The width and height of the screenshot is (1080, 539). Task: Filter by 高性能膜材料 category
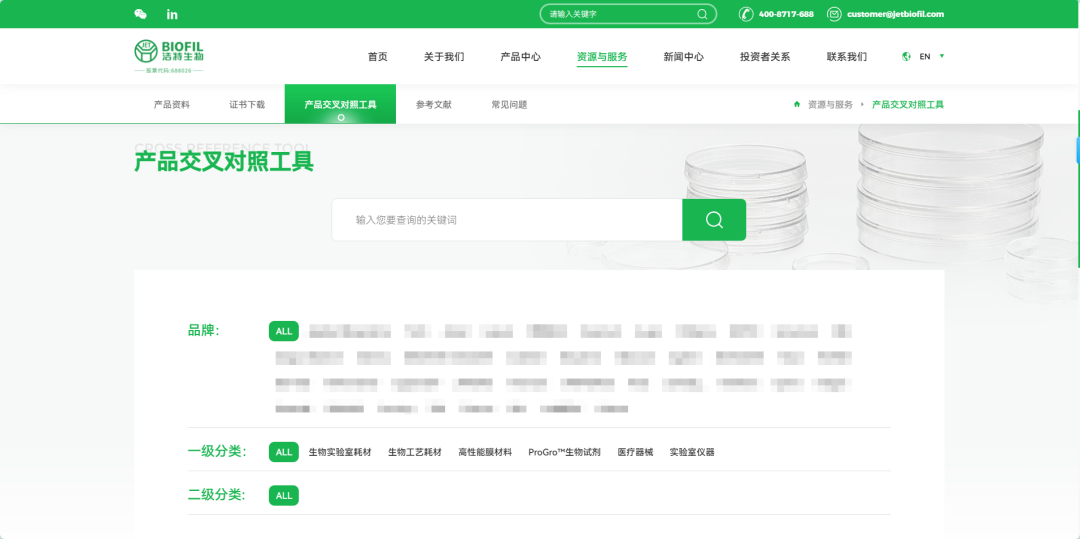tap(485, 452)
